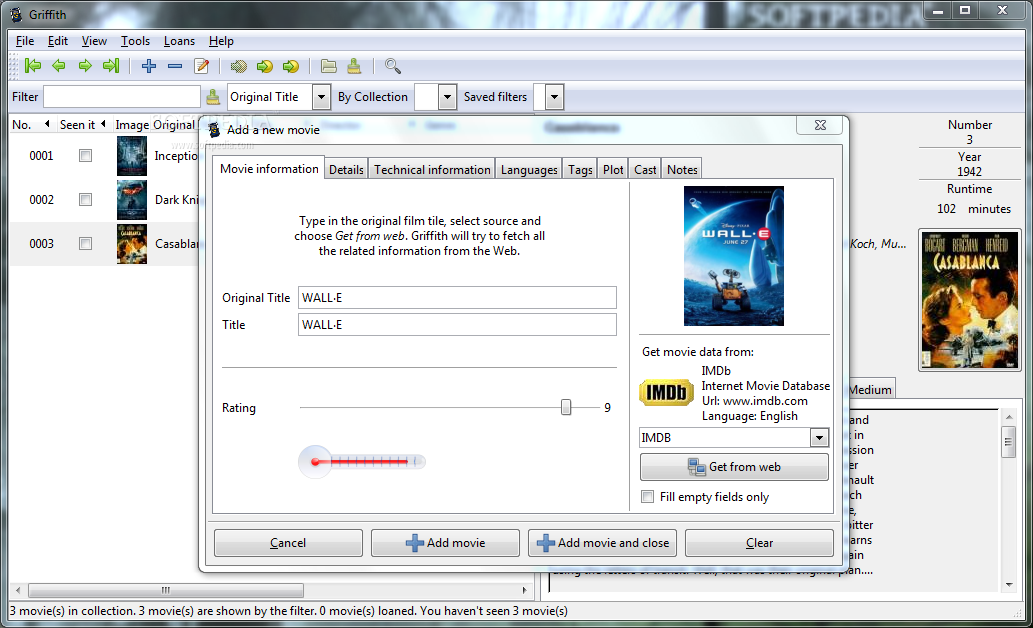Click the second yellow loan toolbar icon
Image resolution: width=1033 pixels, height=628 pixels.
[x=264, y=67]
